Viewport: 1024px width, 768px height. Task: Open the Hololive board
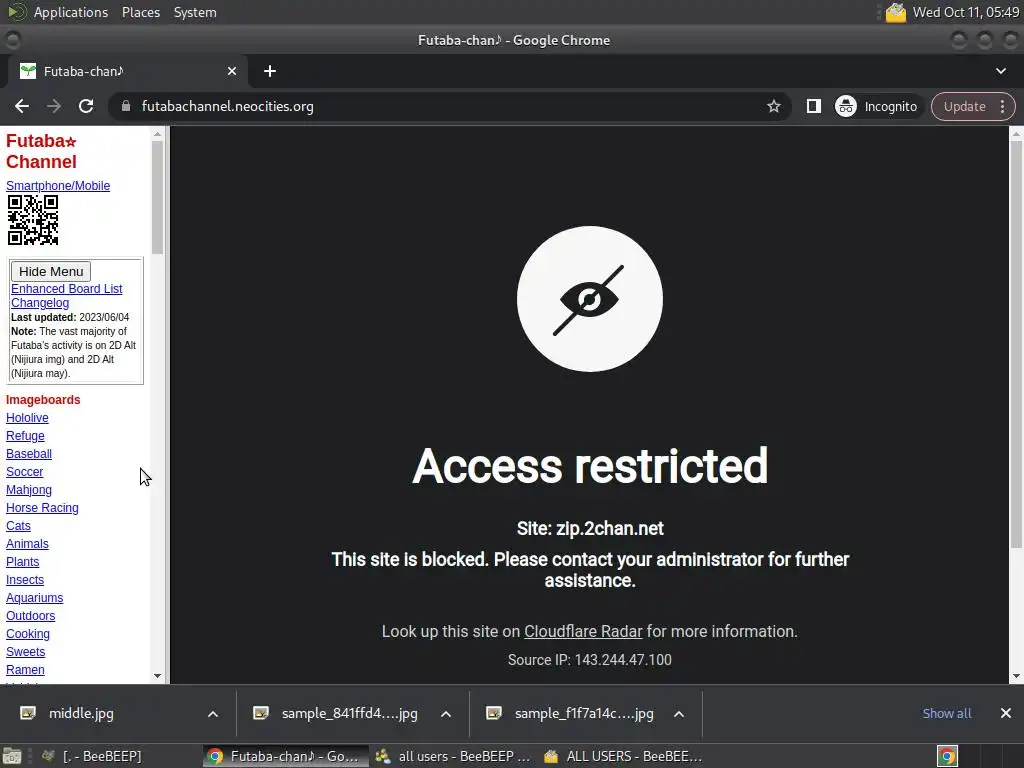pos(27,418)
